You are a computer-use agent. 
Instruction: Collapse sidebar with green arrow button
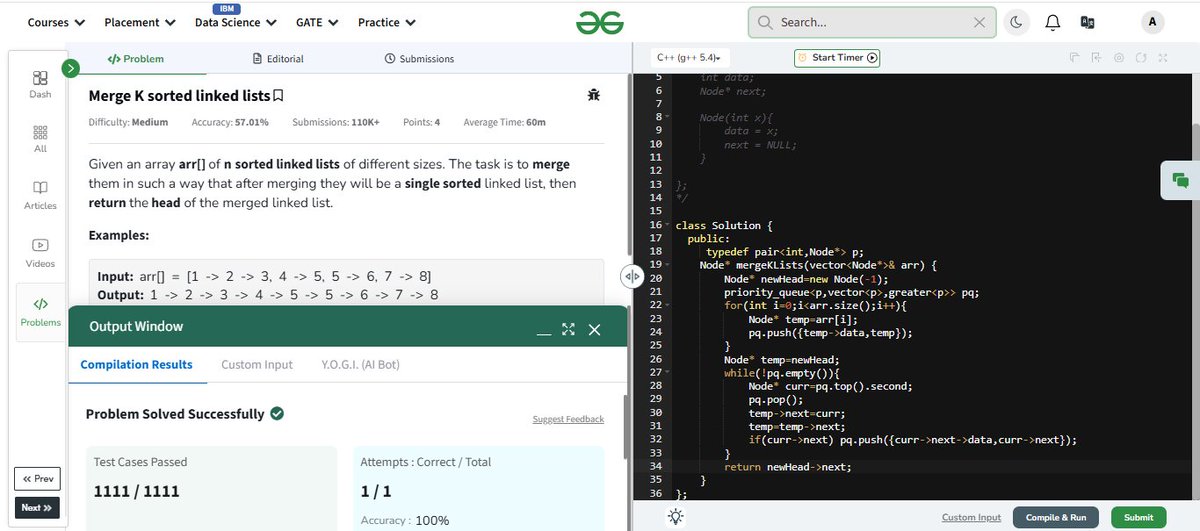pos(70,68)
